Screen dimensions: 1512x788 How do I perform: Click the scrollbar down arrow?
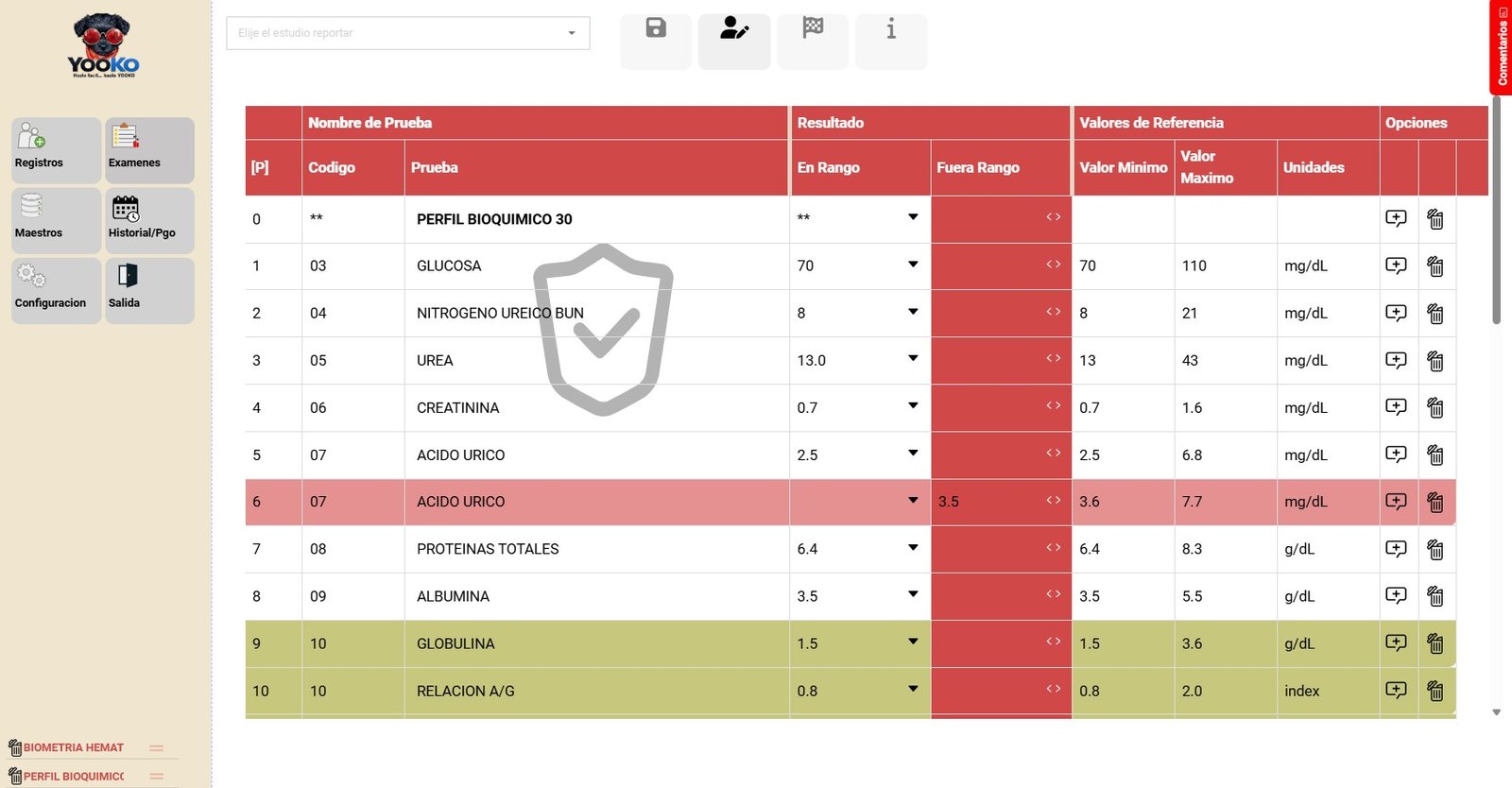1496,712
